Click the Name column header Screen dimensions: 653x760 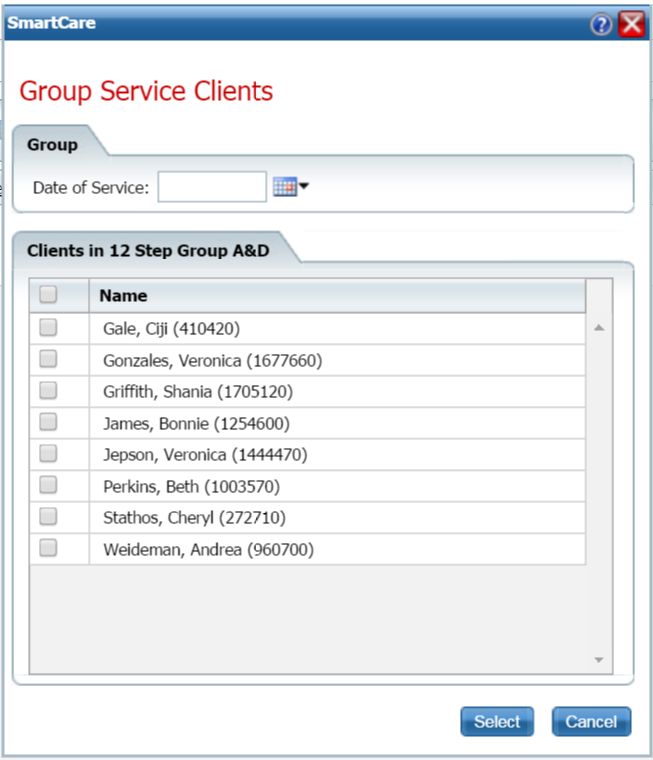(124, 295)
